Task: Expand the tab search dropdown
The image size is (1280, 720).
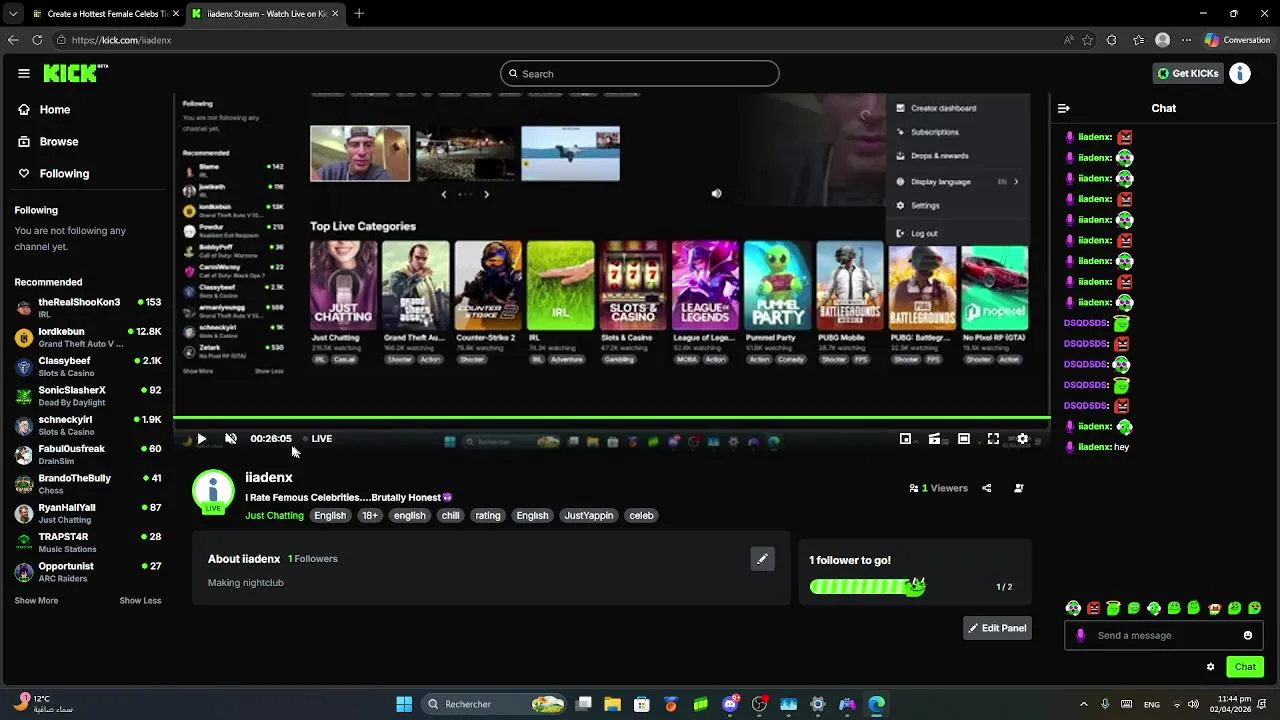Action: pos(12,14)
